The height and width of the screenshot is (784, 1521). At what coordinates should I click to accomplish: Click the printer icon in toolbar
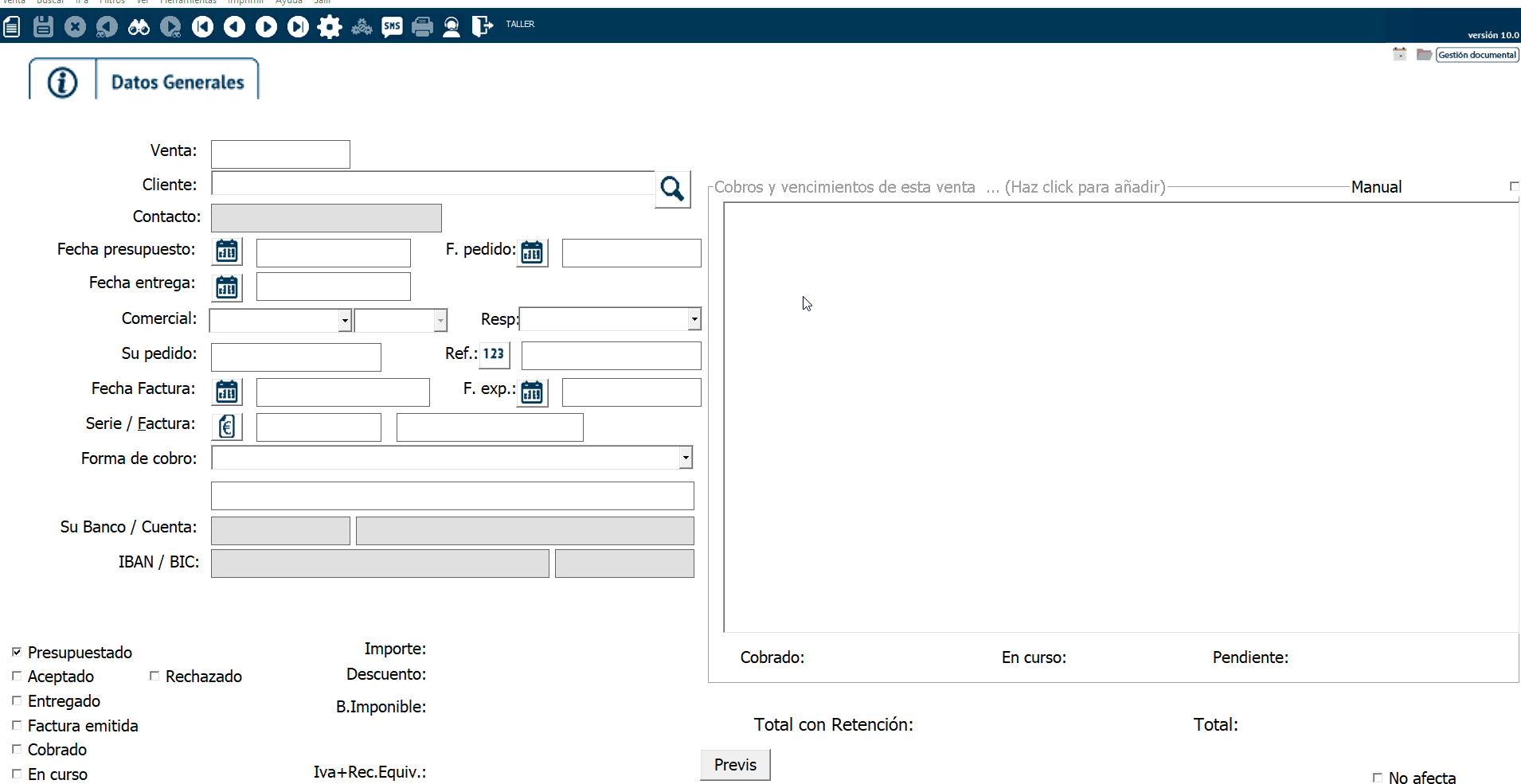pos(422,27)
